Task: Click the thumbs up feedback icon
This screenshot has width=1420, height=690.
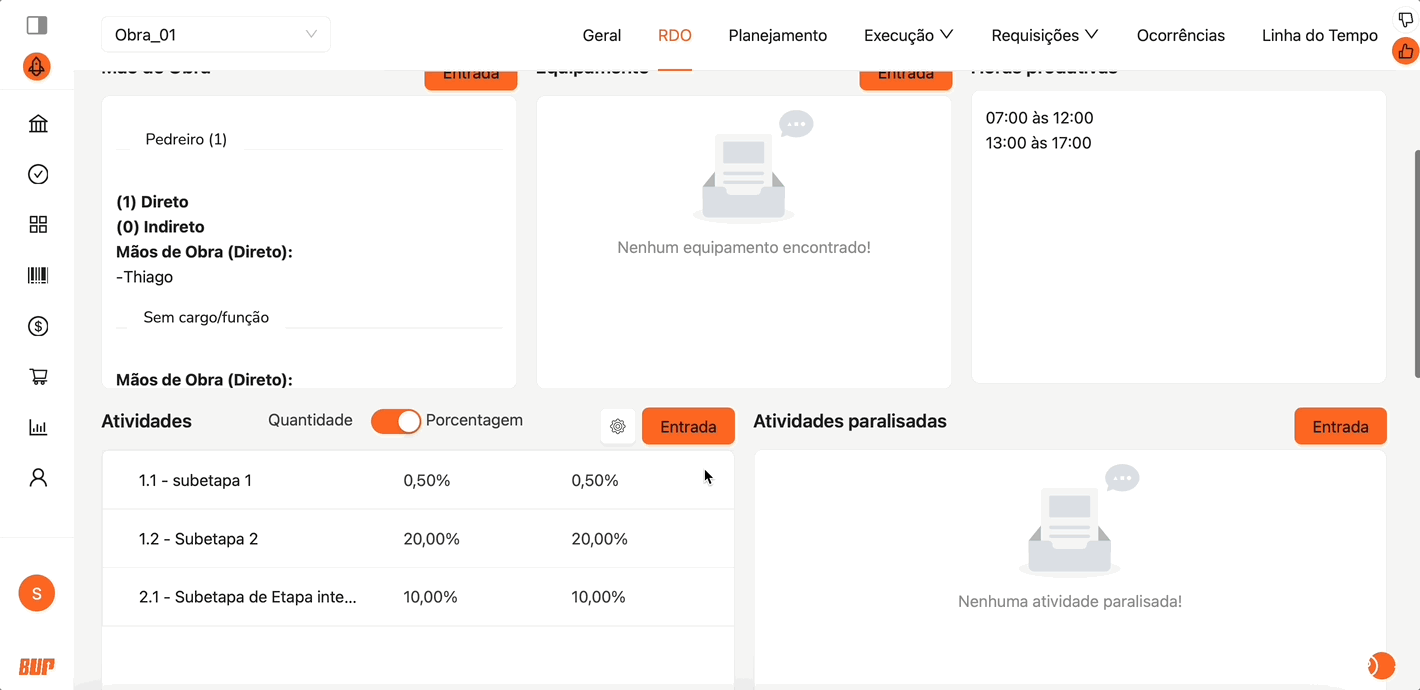Action: (1405, 51)
